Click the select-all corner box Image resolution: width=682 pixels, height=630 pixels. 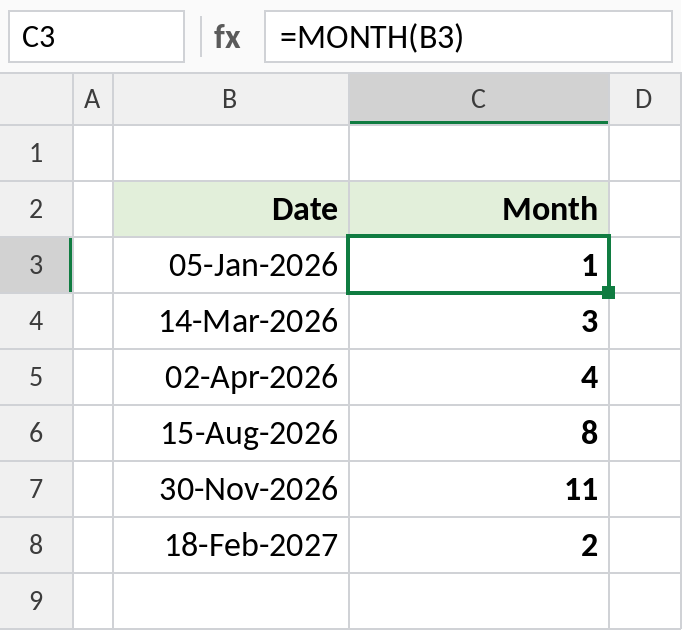(36, 99)
